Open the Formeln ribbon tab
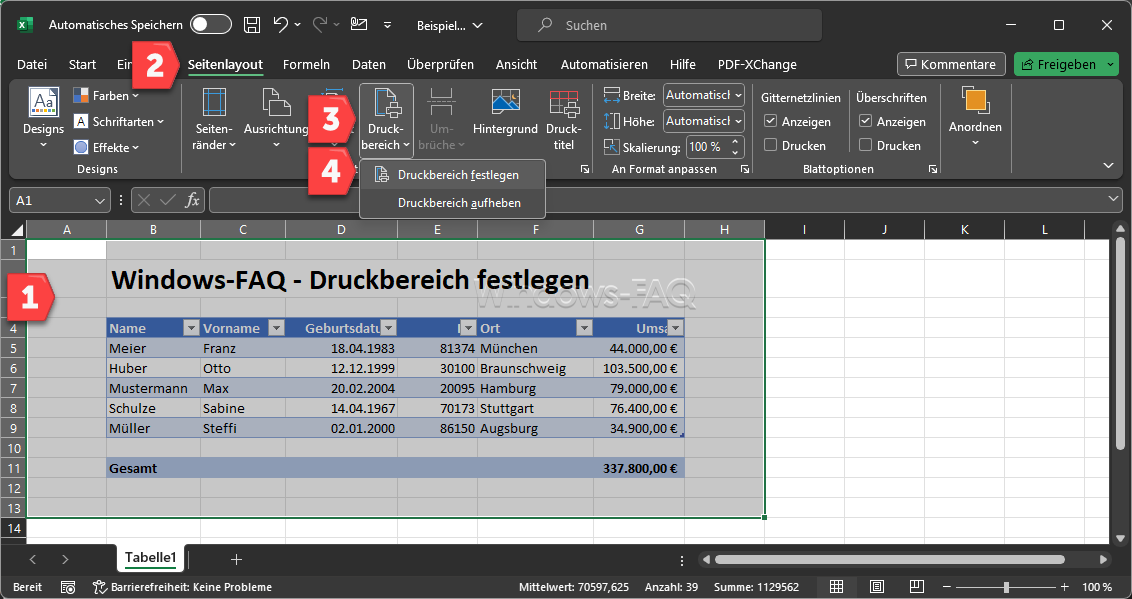This screenshot has height=599, width=1132. 306,64
